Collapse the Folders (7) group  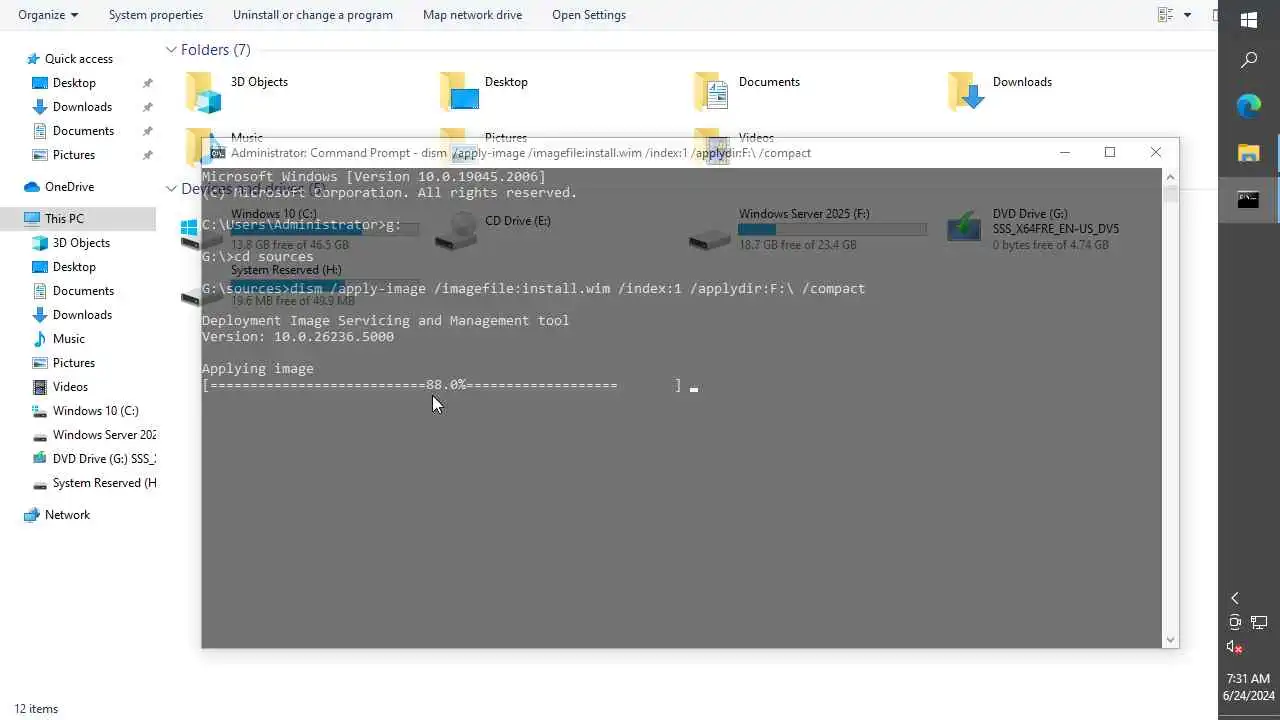click(172, 49)
